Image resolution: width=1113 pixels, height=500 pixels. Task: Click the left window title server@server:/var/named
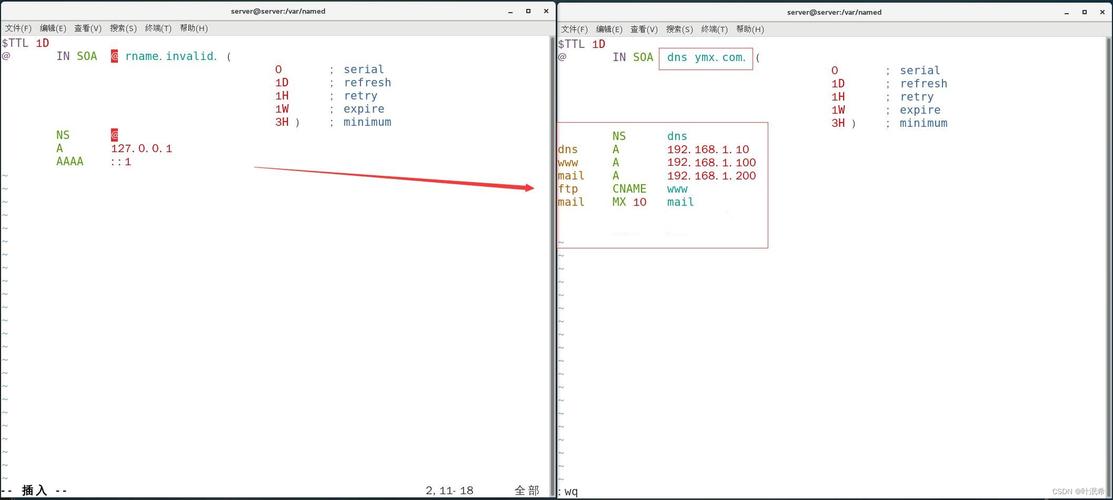click(x=278, y=11)
